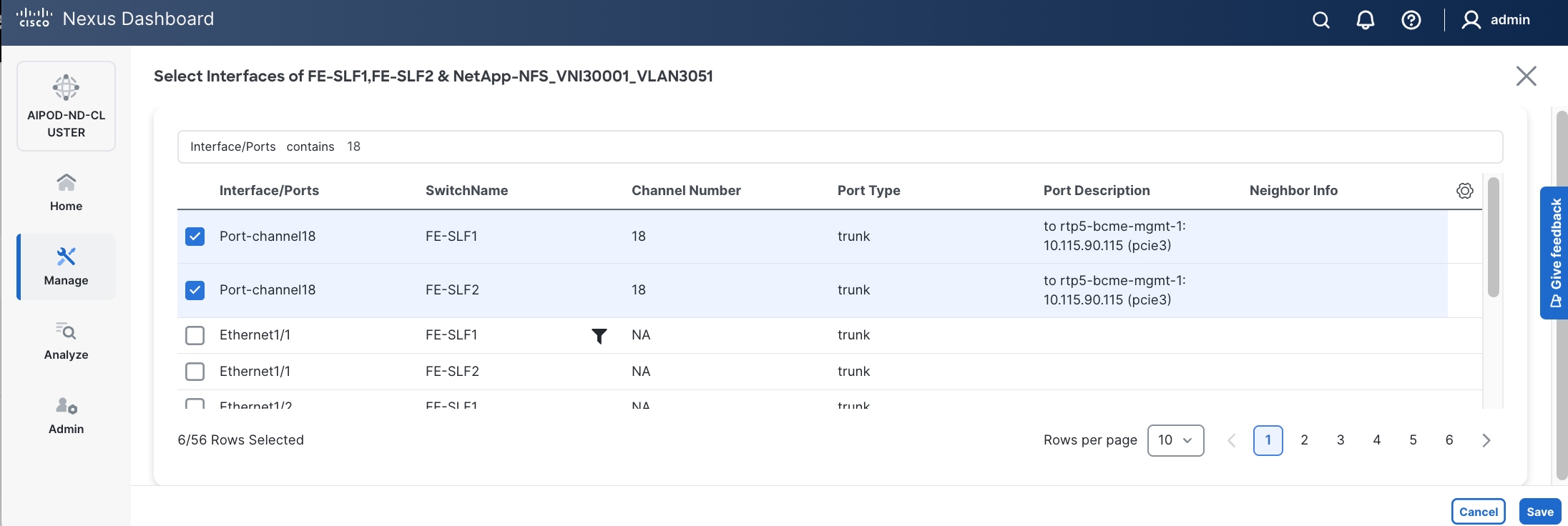1568x526 pixels.
Task: Click the filter funnel icon
Action: point(599,336)
